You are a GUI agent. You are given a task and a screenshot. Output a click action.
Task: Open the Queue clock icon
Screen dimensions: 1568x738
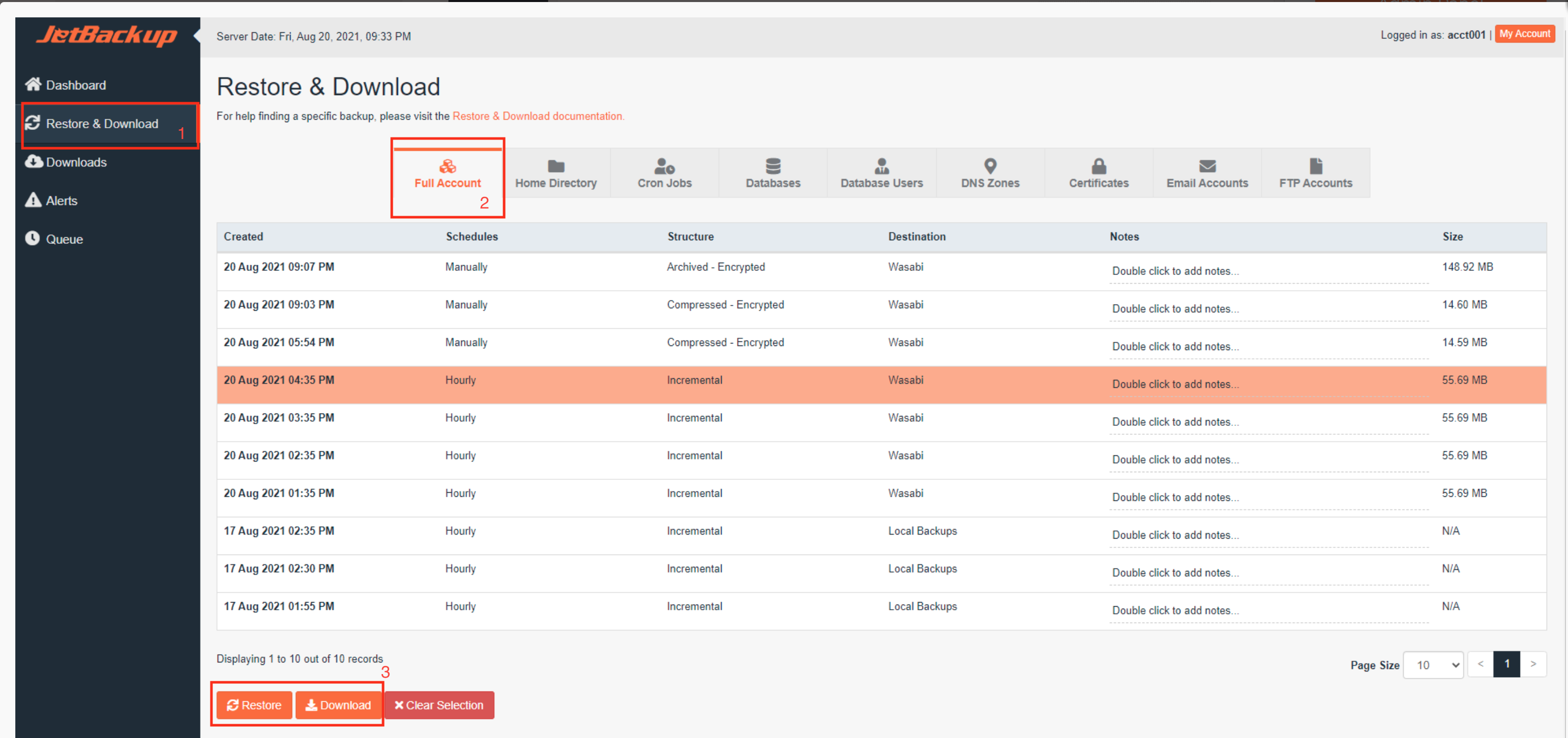pos(32,238)
